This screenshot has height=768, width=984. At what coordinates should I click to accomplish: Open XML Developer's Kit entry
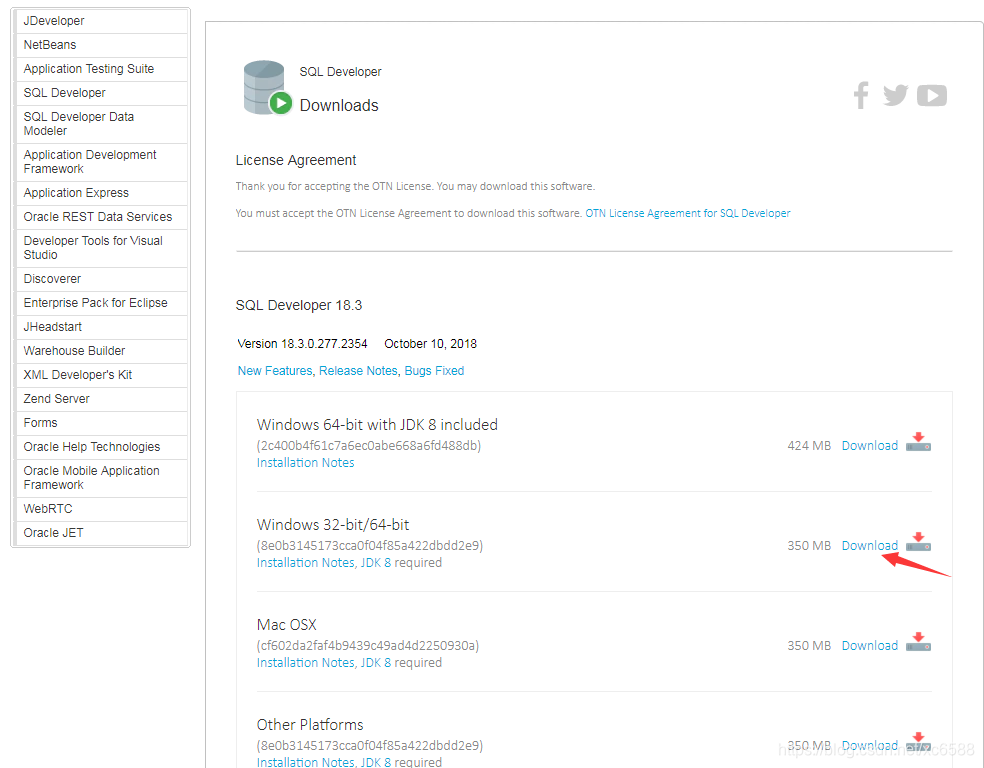[x=102, y=375]
